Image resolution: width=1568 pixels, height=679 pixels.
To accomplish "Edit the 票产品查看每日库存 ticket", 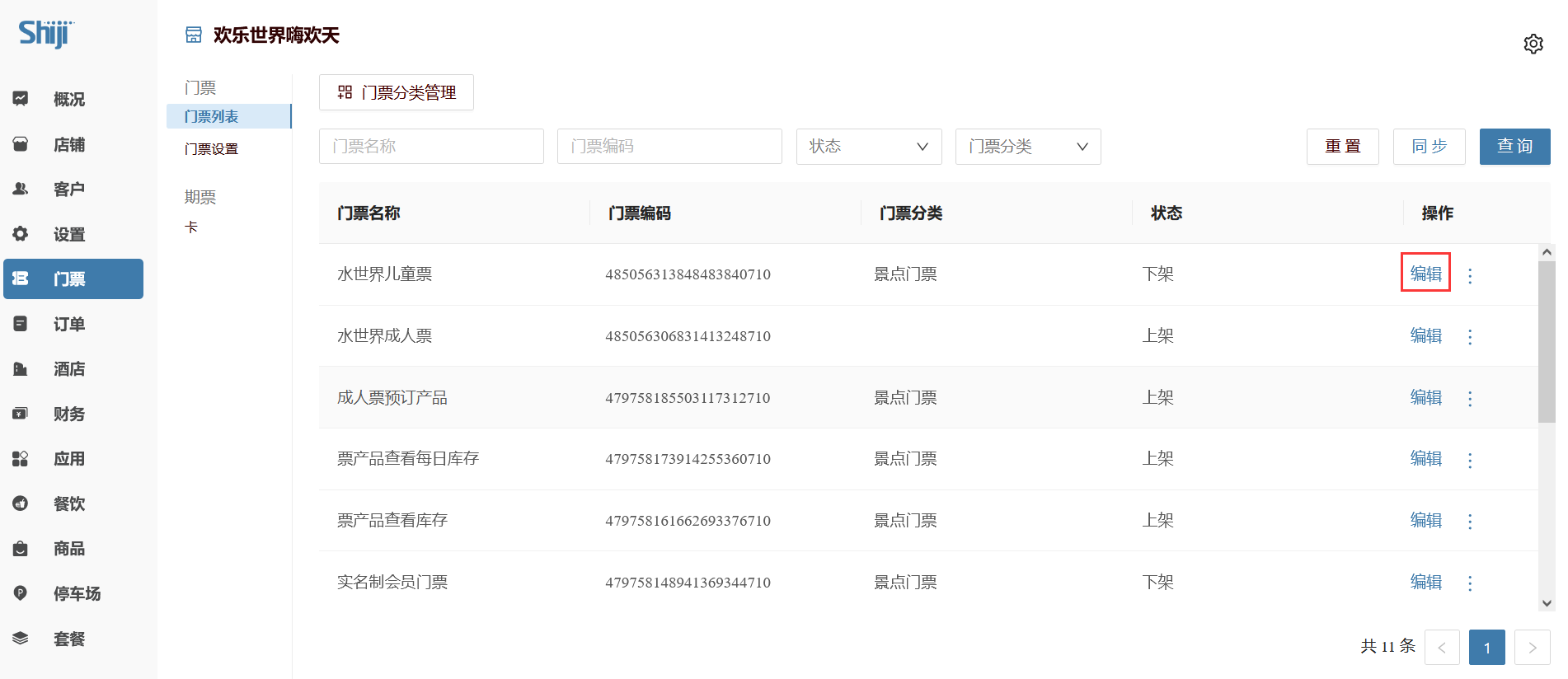I will click(1426, 458).
